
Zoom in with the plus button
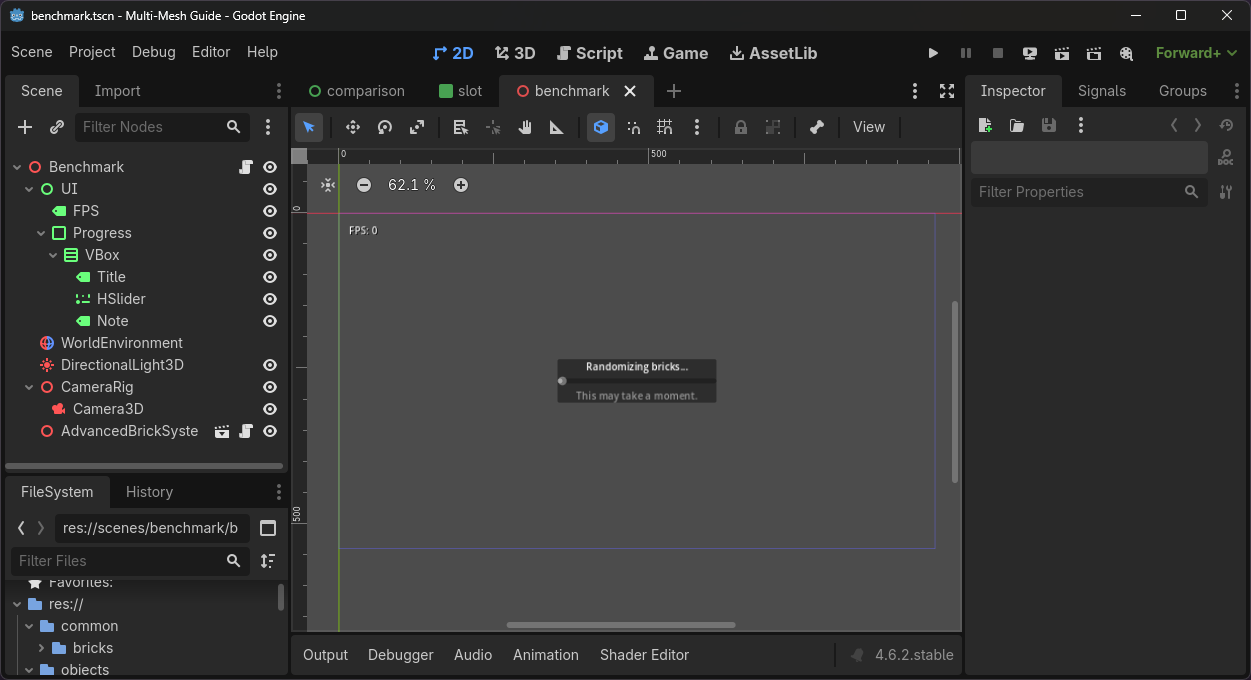coord(461,185)
